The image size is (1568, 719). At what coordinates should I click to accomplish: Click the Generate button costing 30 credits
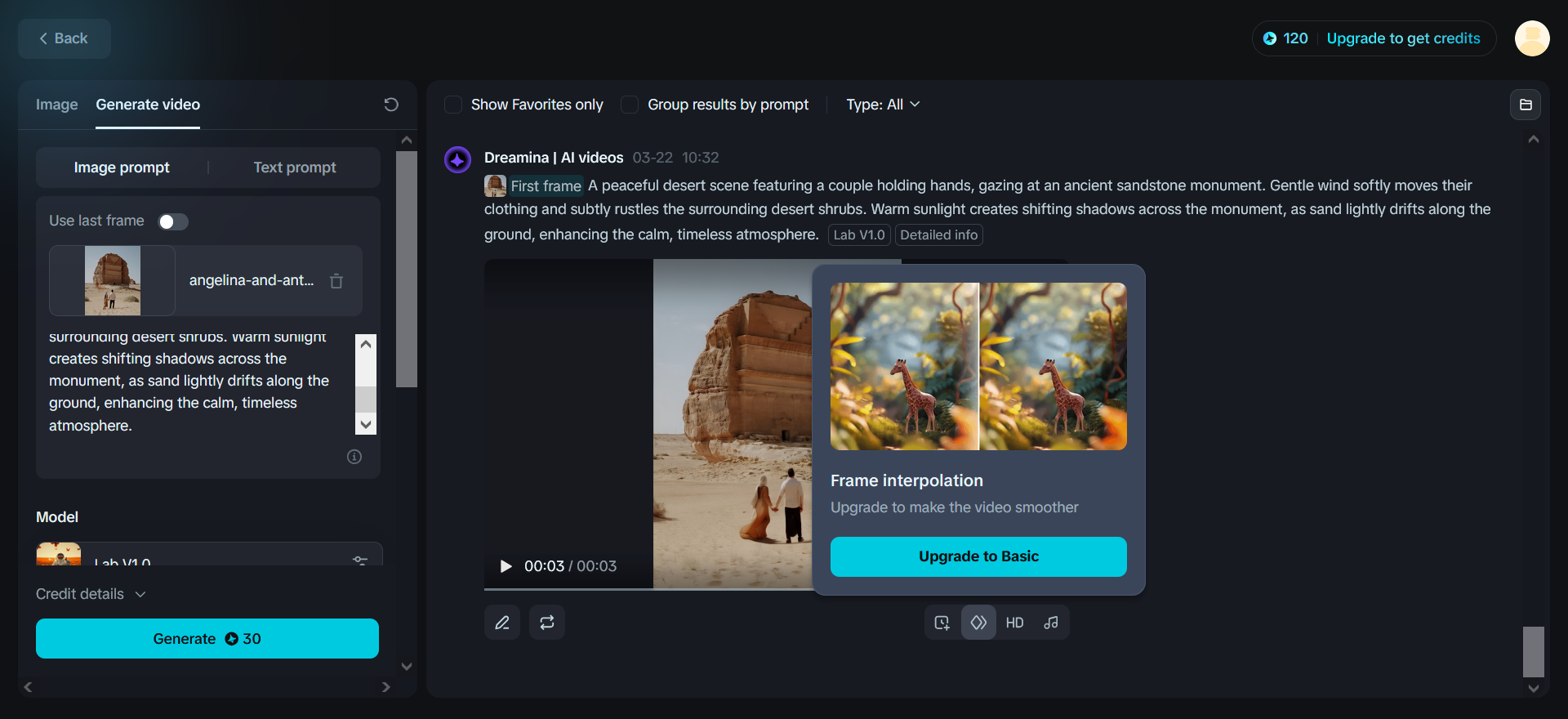207,638
